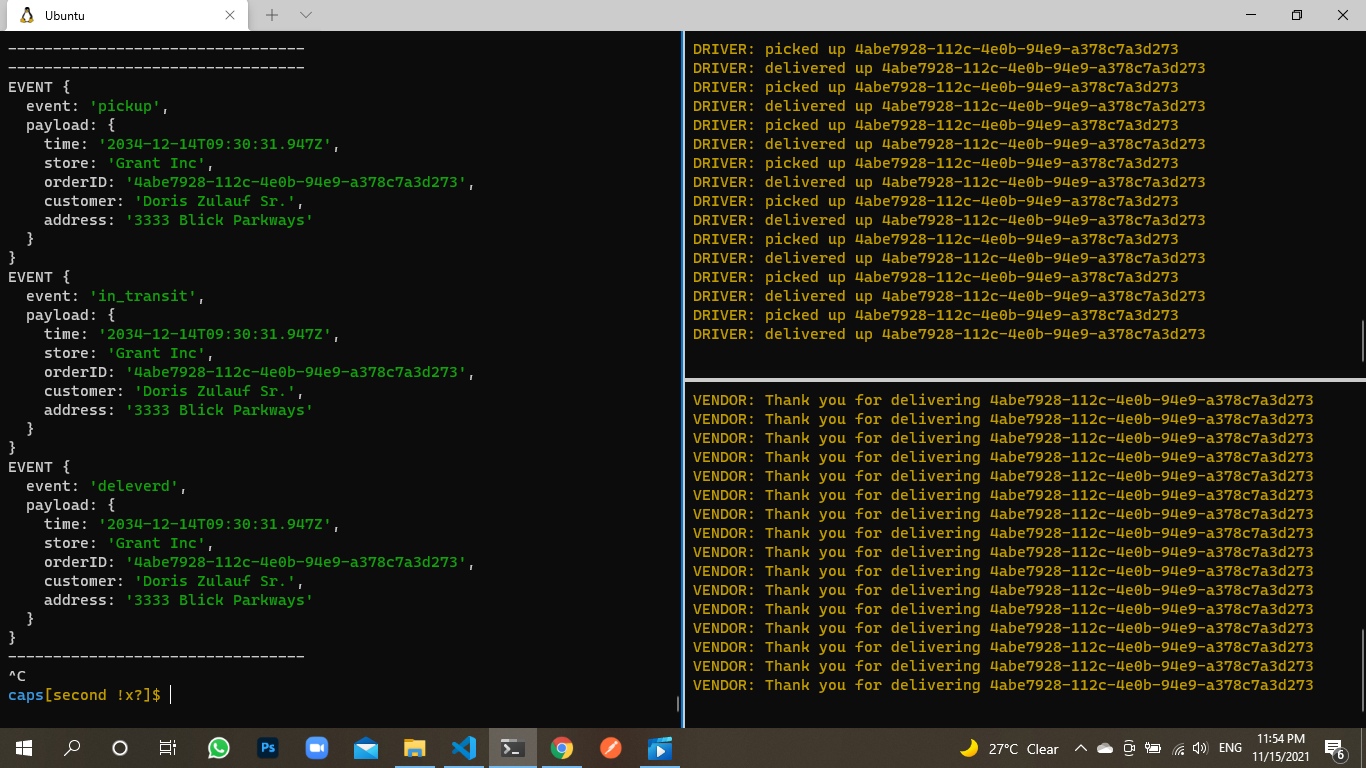1366x768 pixels.
Task: Close the Ubuntu tab
Action: click(x=230, y=15)
